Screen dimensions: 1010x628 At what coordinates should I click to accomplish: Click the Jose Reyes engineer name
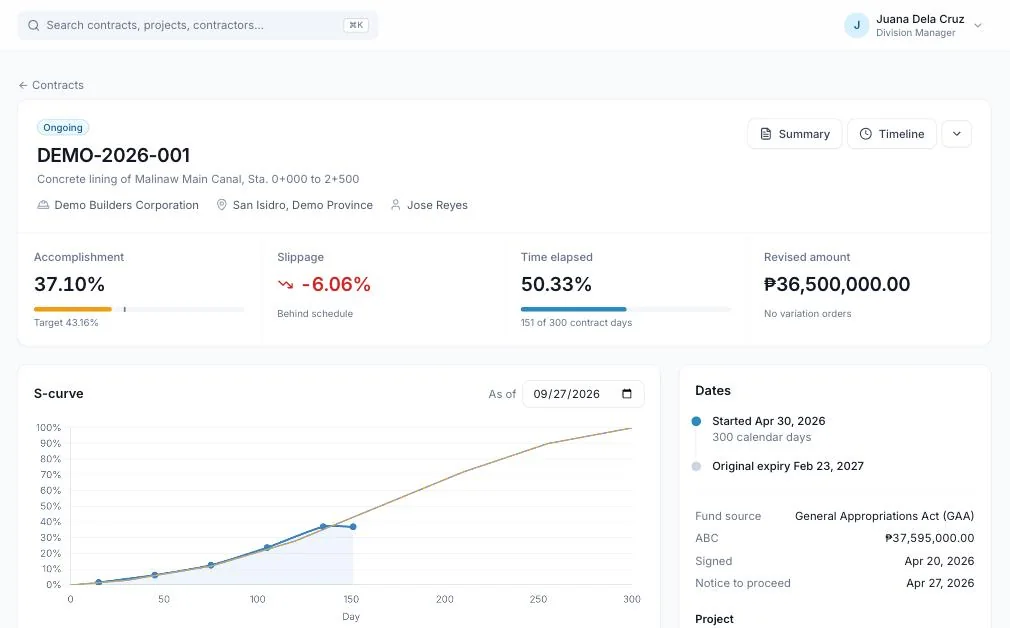tap(437, 205)
